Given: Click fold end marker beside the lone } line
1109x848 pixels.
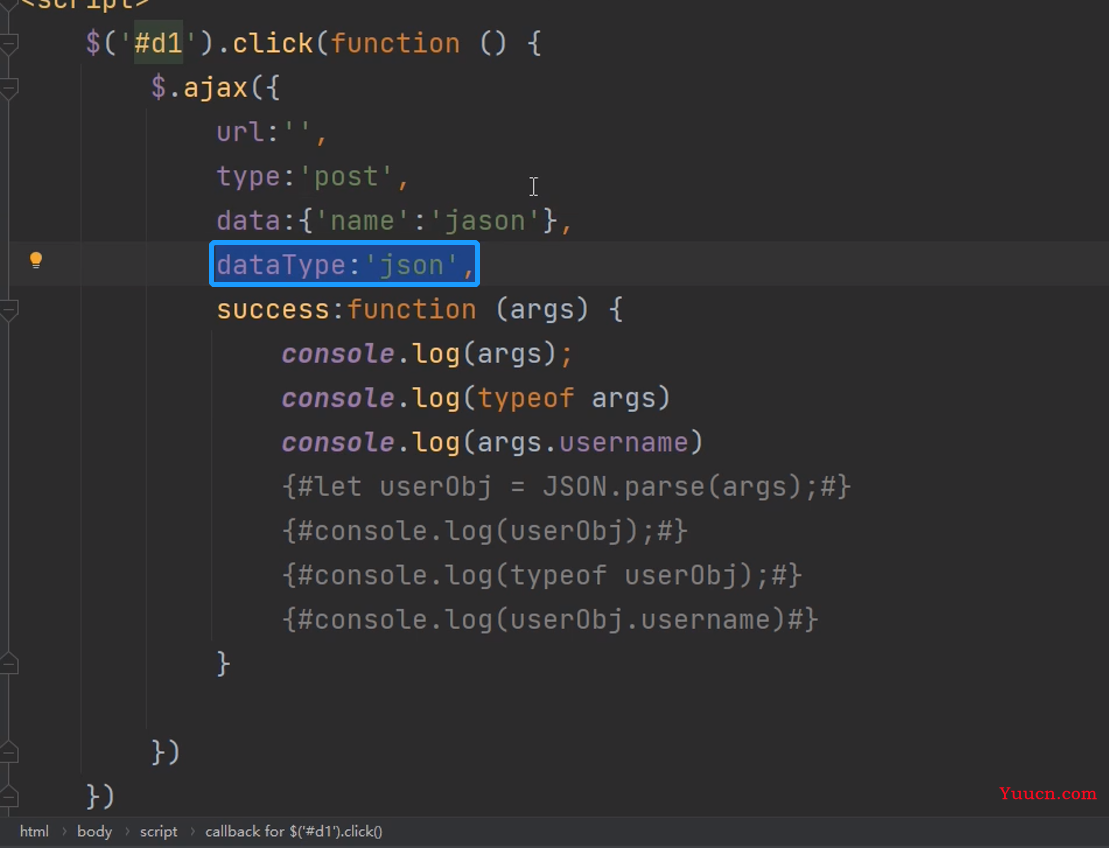Looking at the screenshot, I should coord(8,663).
